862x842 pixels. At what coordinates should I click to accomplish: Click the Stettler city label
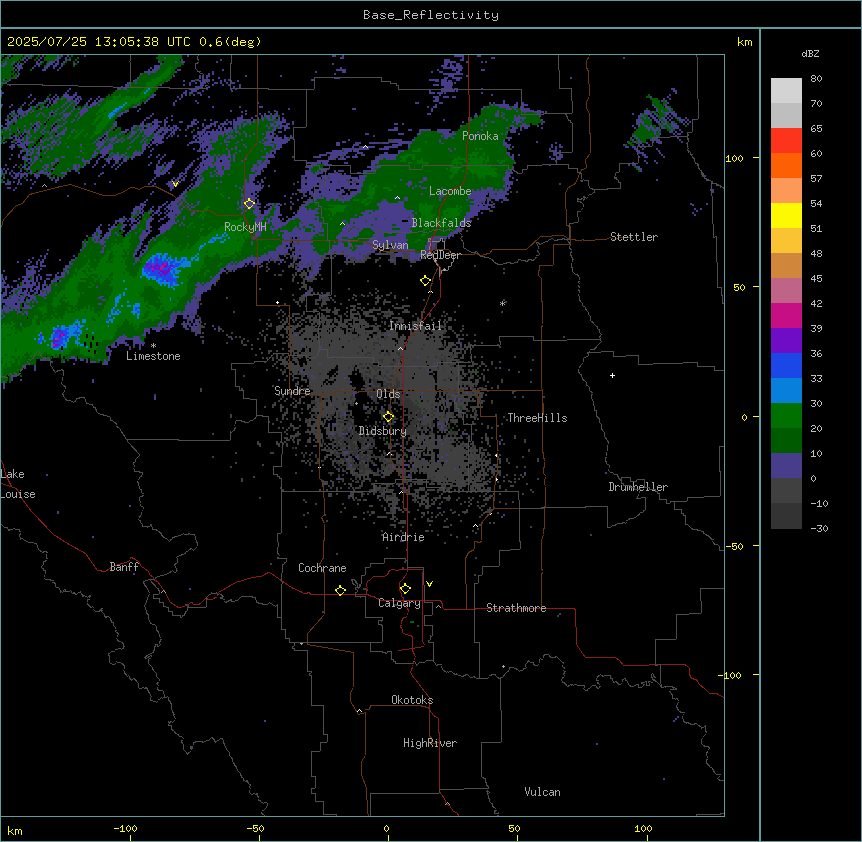point(634,237)
